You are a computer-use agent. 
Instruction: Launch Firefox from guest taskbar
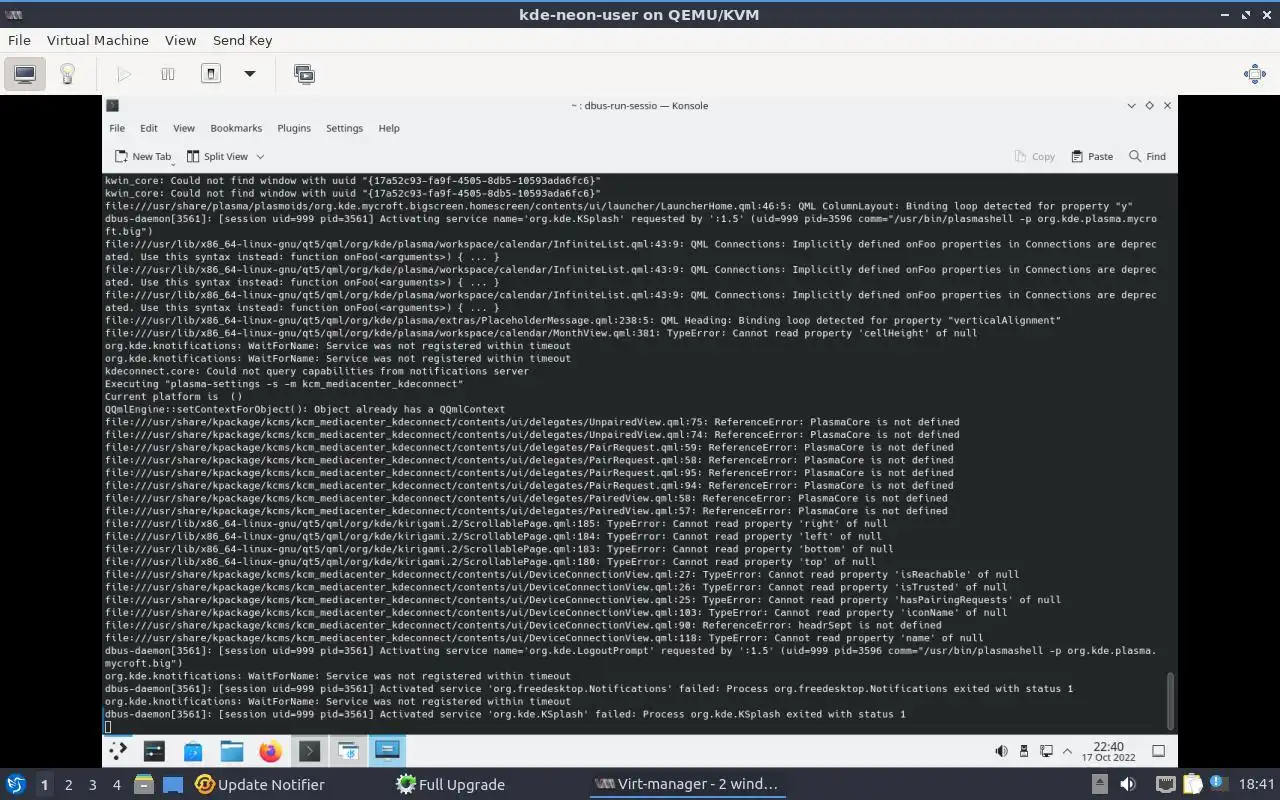point(270,751)
